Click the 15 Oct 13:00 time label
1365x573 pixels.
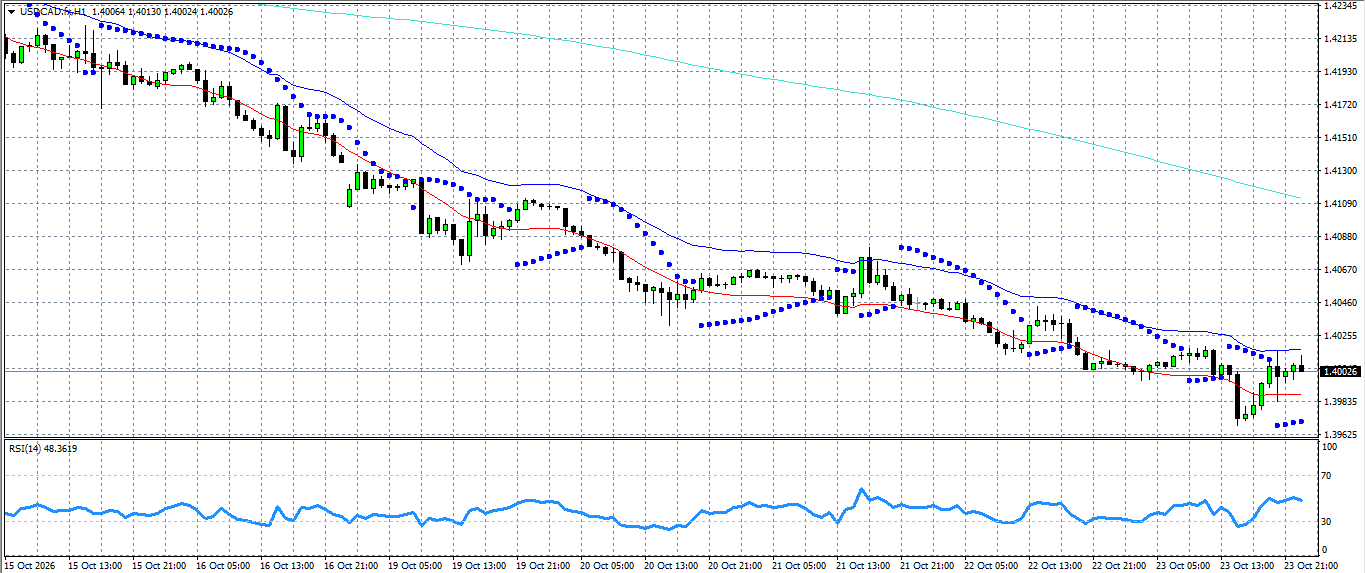[x=95, y=565]
